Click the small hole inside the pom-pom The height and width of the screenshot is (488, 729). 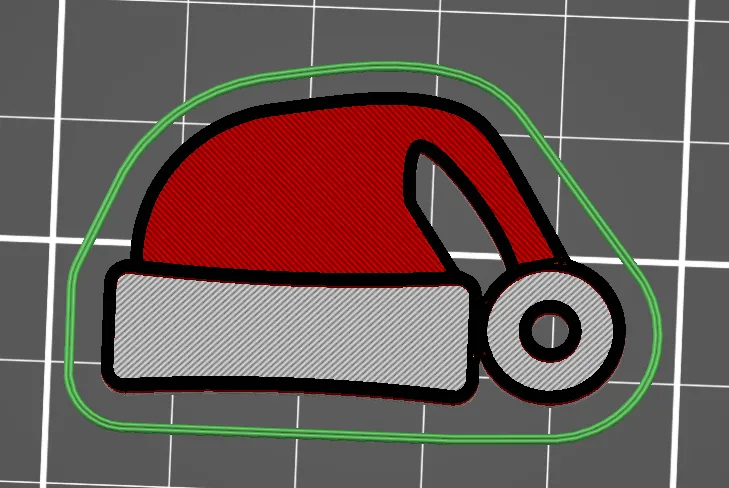pos(550,331)
